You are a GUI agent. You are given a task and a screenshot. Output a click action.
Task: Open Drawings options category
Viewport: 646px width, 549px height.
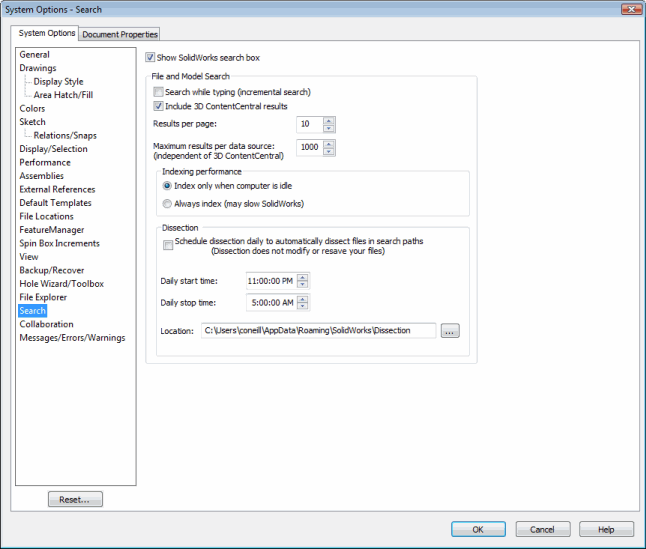click(x=38, y=68)
